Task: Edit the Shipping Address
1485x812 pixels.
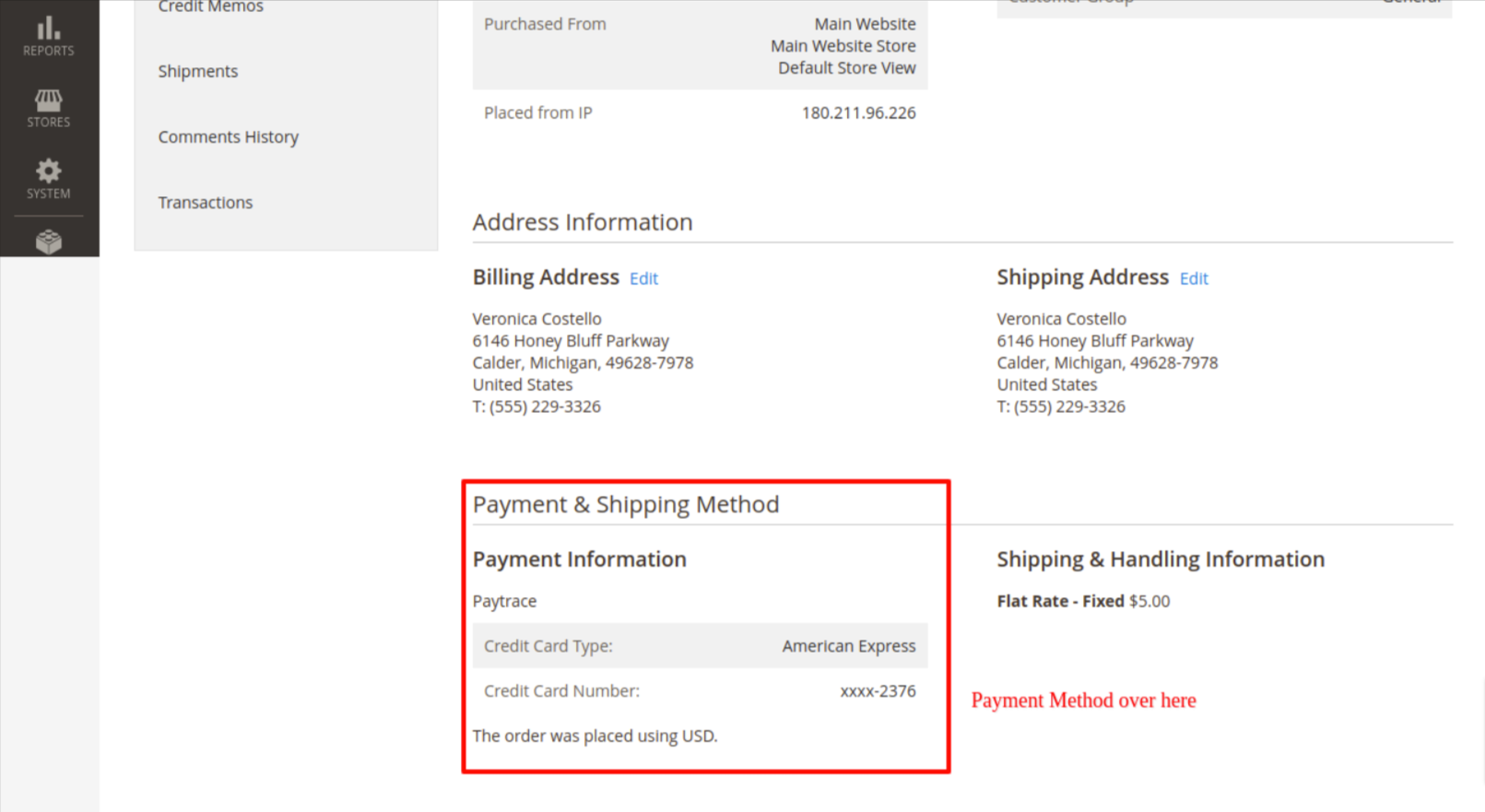Action: coord(1194,278)
